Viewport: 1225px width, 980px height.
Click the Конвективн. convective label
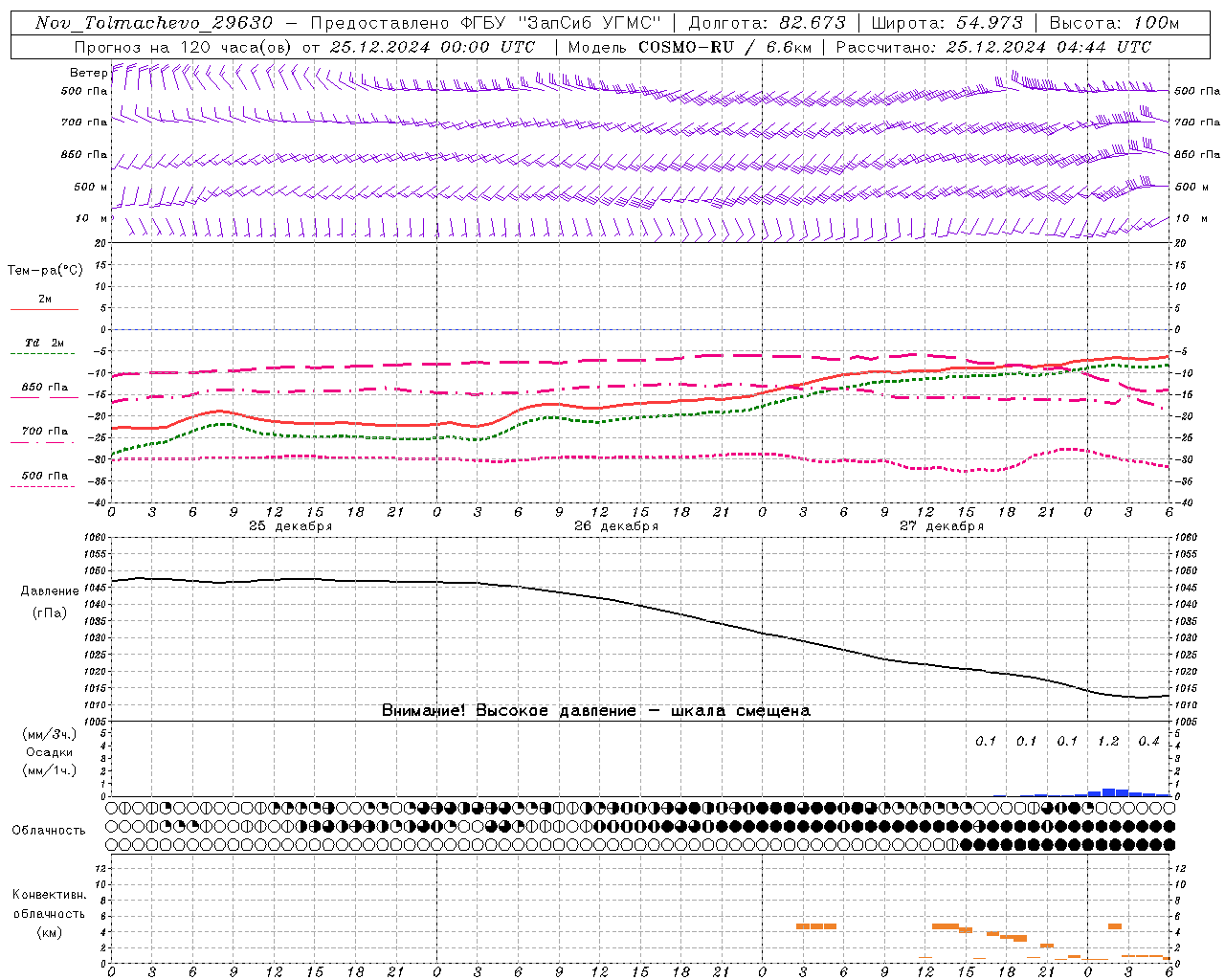[x=50, y=895]
